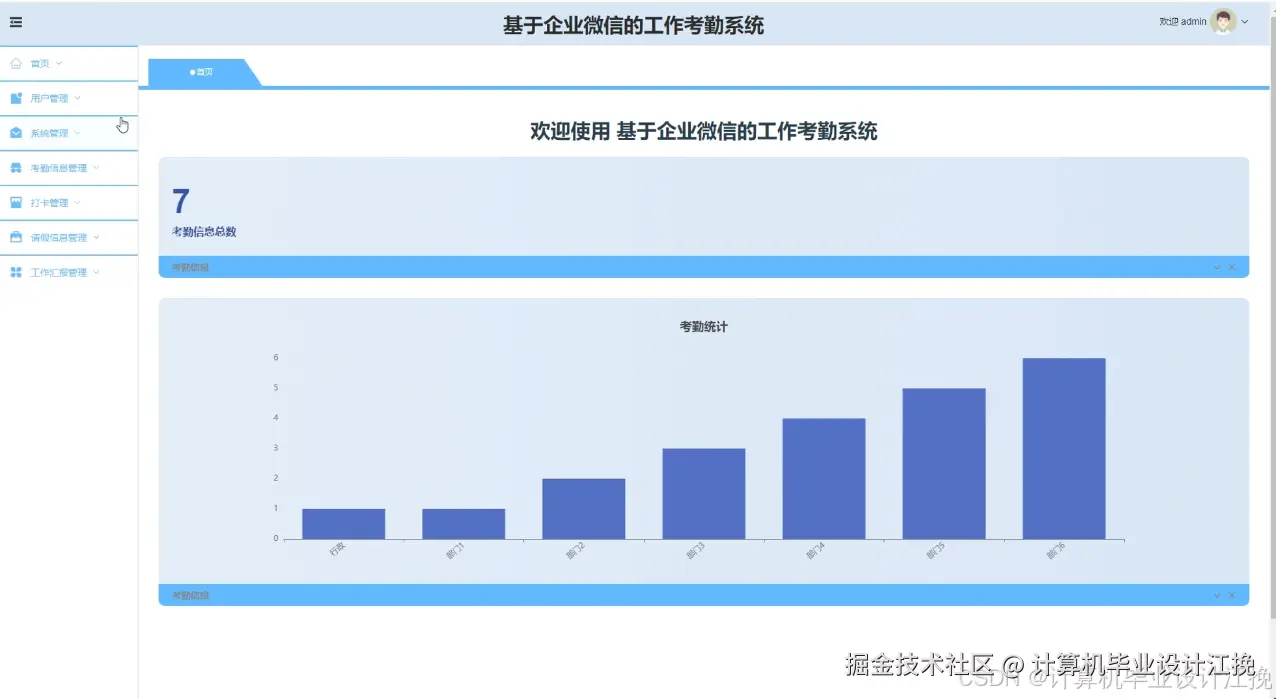Click the admin avatar picture
Viewport: 1276px width, 699px height.
[1223, 21]
